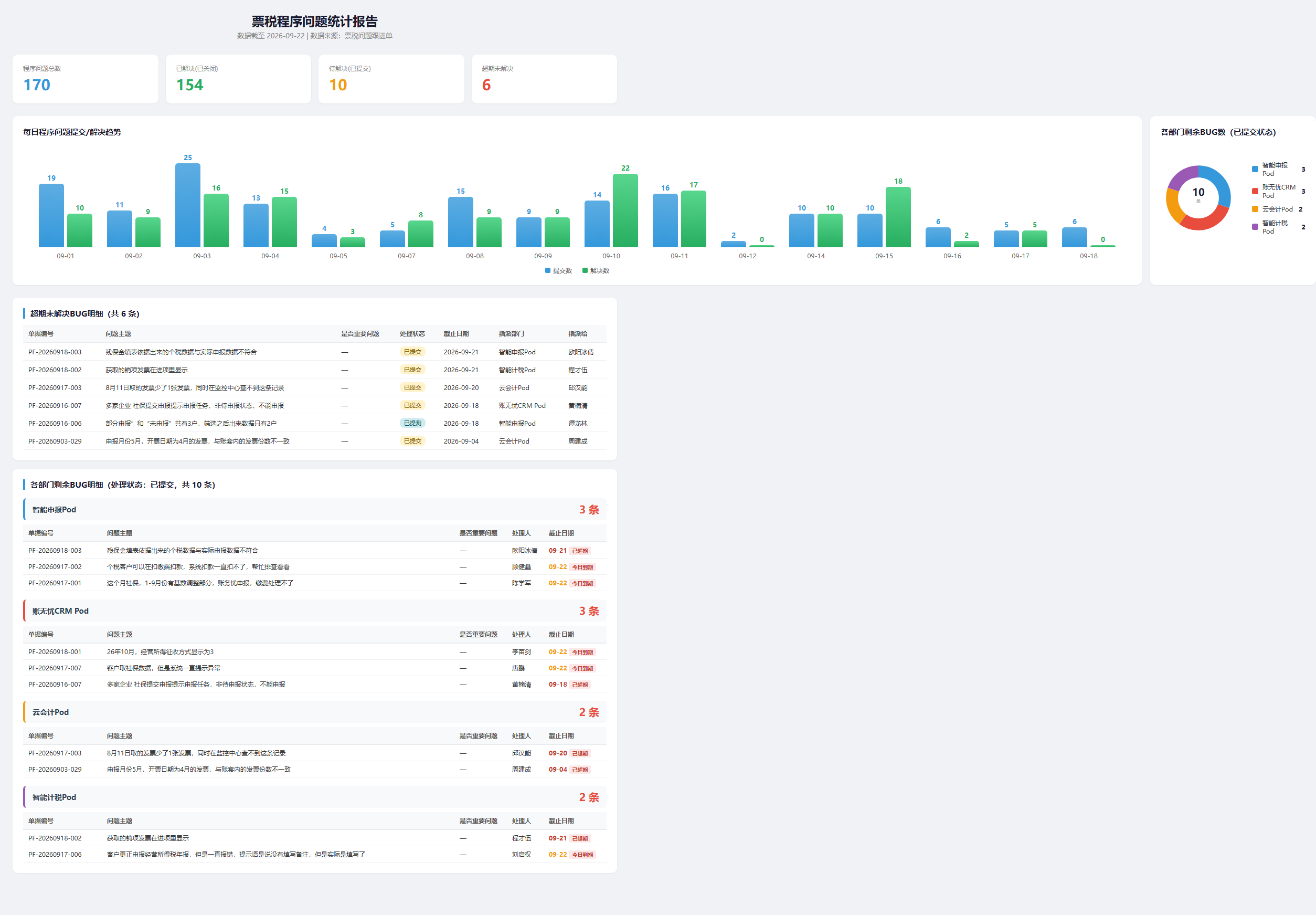Toggle the 提交数 legend marker
This screenshot has width=1316, height=915.
point(547,270)
